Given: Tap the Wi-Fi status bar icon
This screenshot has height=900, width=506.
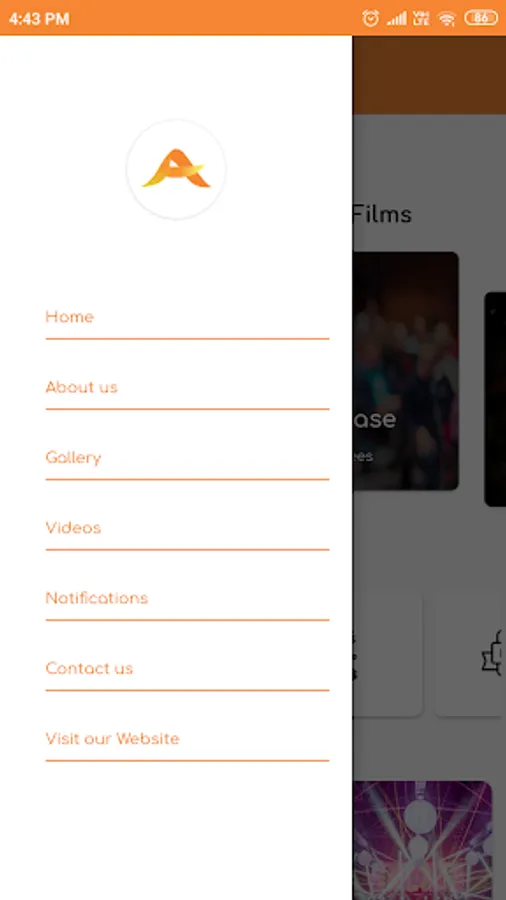Looking at the screenshot, I should (446, 19).
